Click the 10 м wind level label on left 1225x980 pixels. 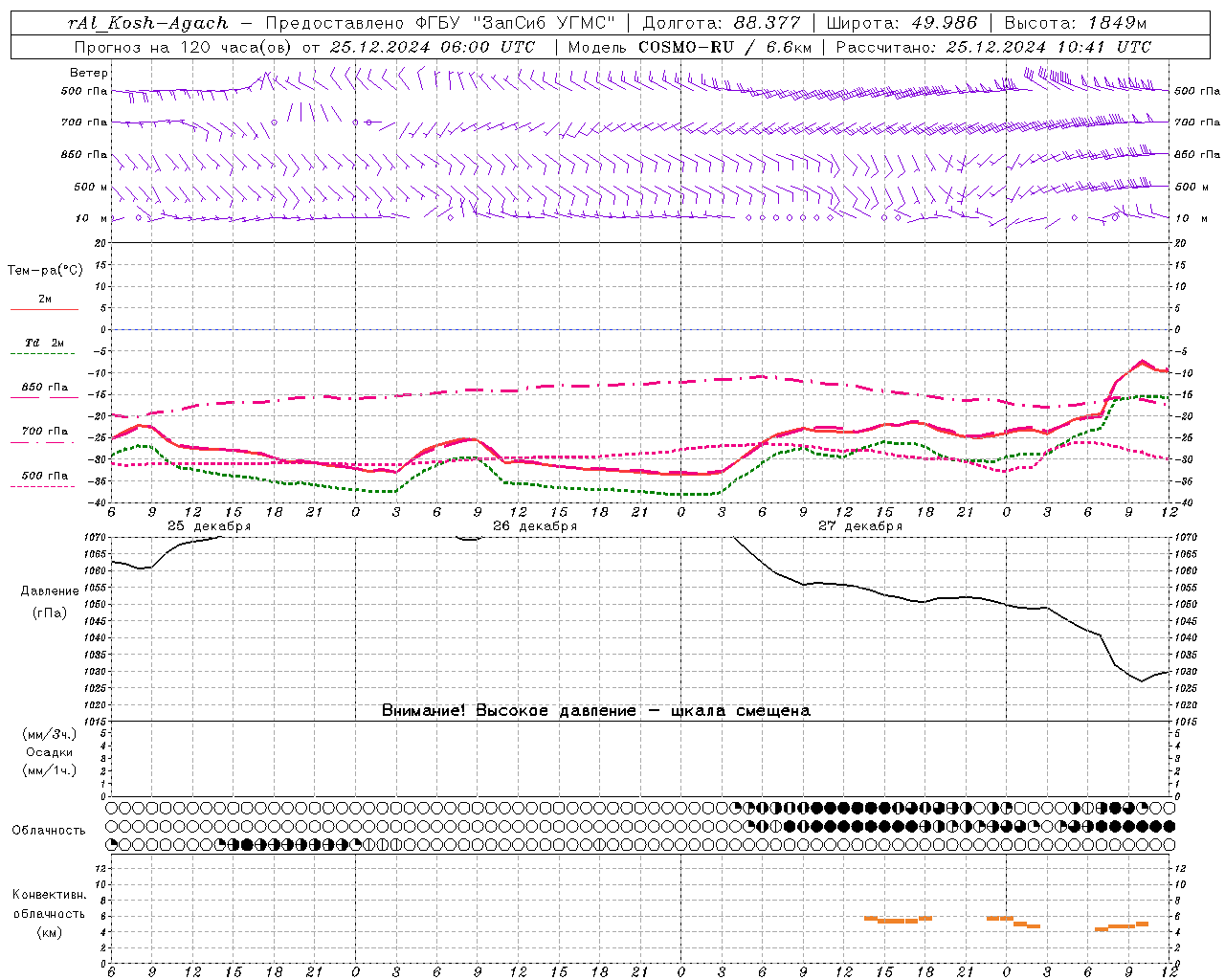point(92,218)
